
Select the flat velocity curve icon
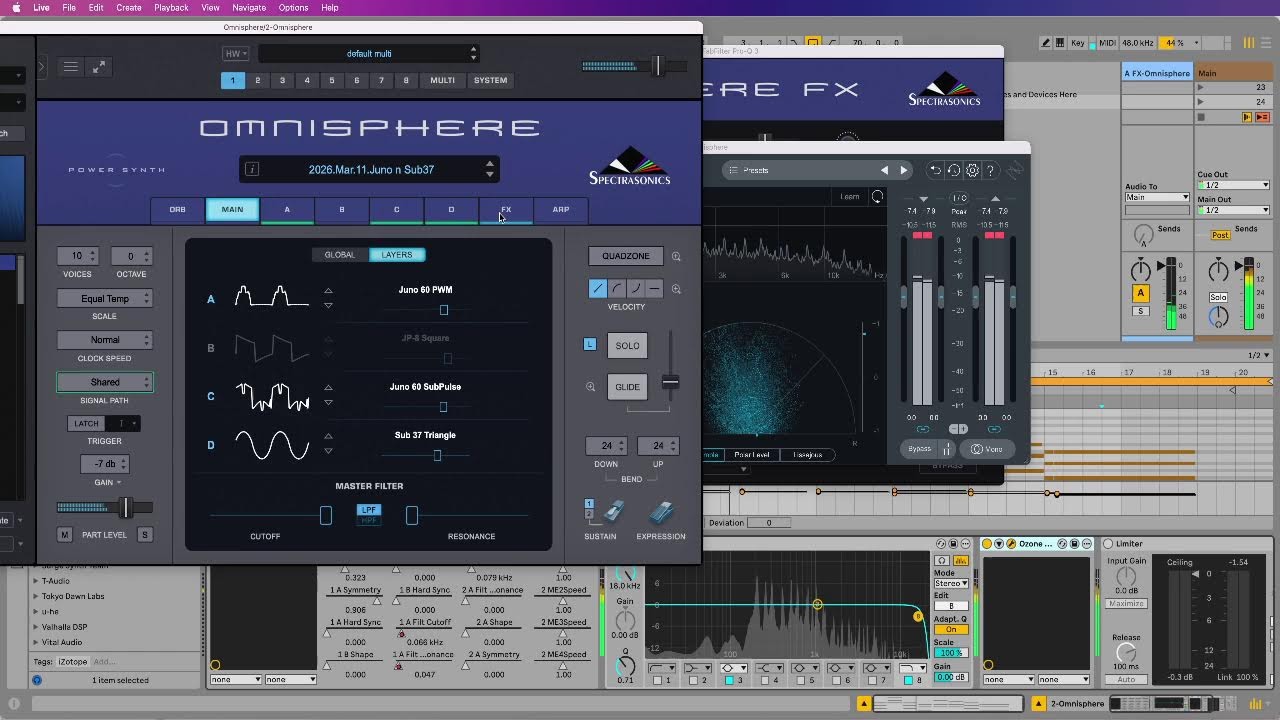click(x=654, y=289)
